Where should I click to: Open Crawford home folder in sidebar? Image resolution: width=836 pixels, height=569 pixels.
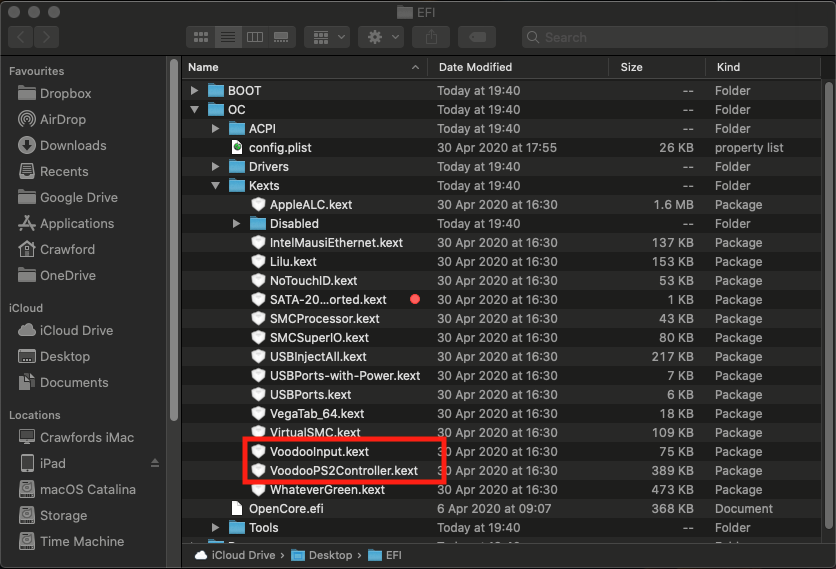(56, 250)
